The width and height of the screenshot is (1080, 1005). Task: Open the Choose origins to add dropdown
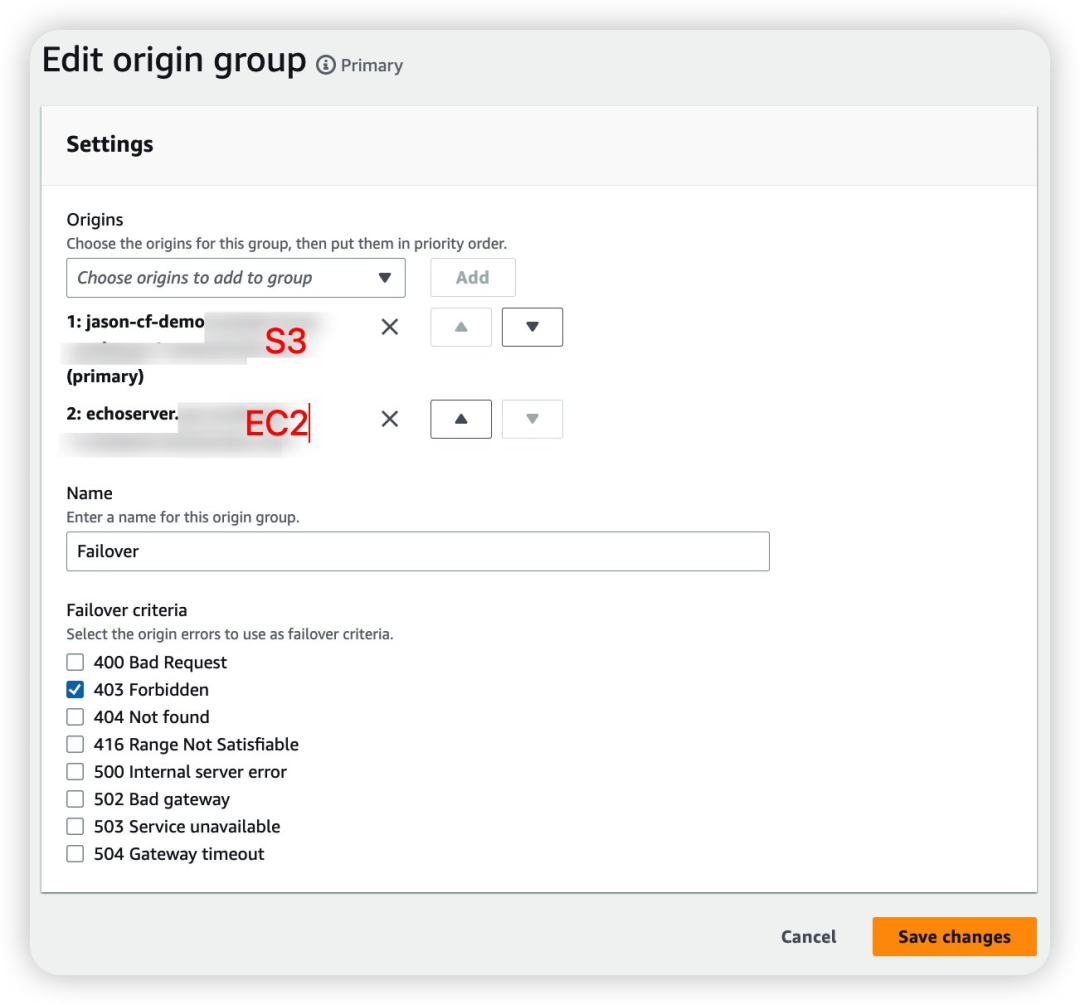[x=236, y=278]
